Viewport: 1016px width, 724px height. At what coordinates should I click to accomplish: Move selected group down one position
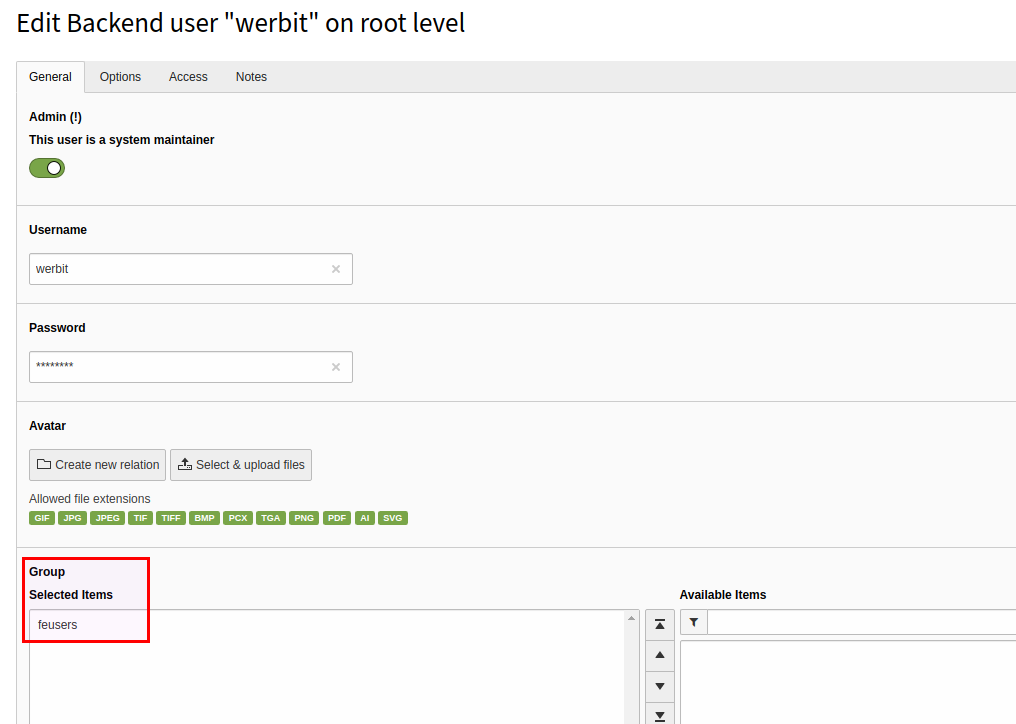[x=660, y=687]
